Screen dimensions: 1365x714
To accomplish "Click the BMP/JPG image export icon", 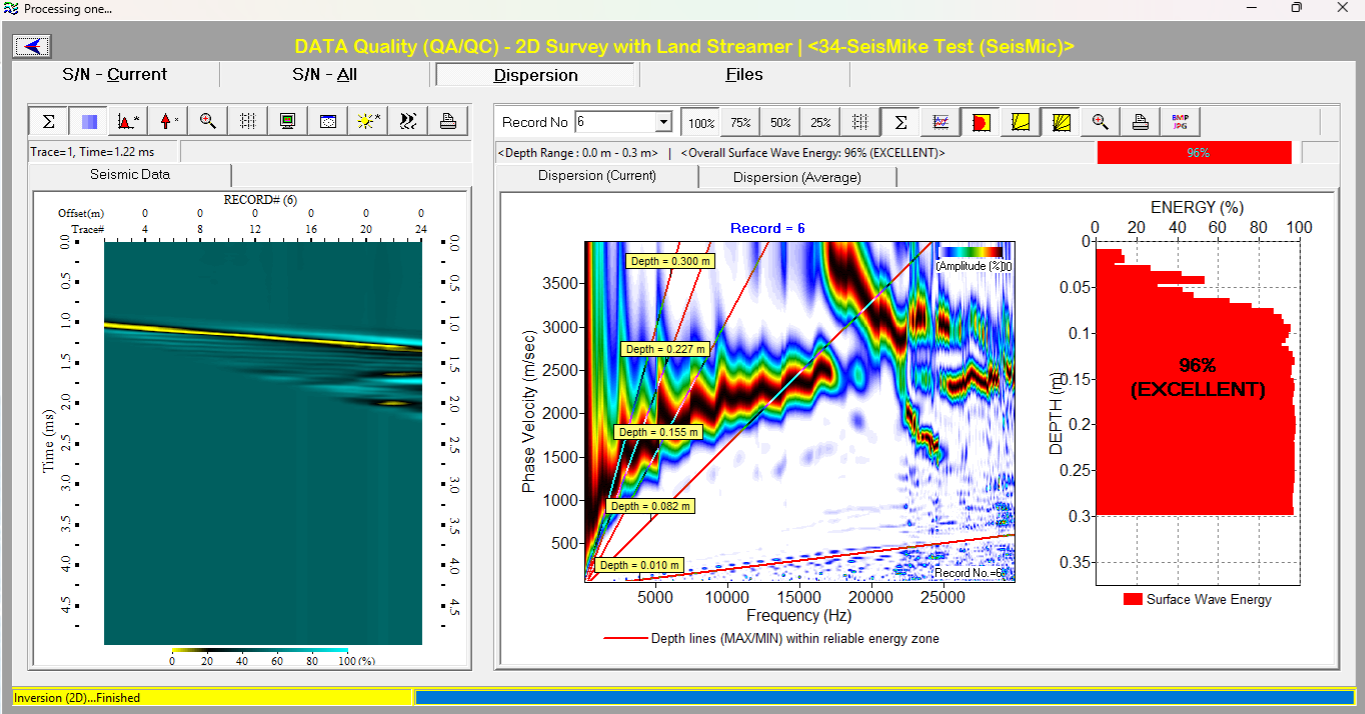I will click(x=1180, y=122).
